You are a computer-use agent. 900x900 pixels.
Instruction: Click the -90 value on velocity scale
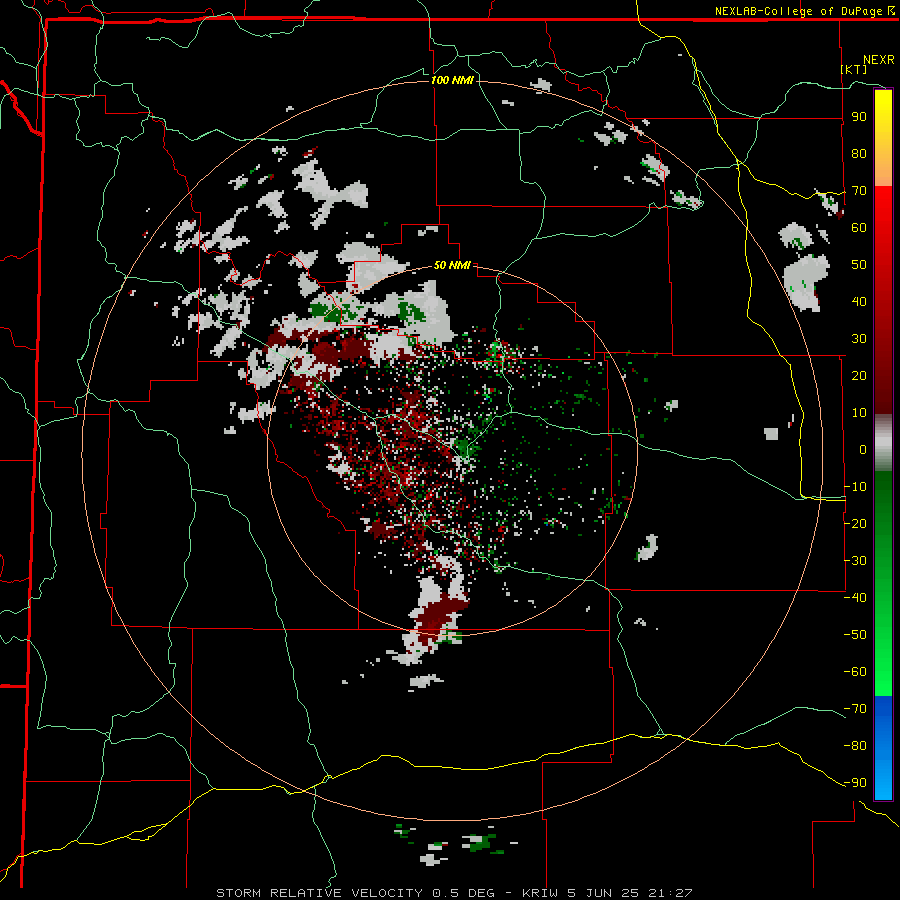point(855,783)
